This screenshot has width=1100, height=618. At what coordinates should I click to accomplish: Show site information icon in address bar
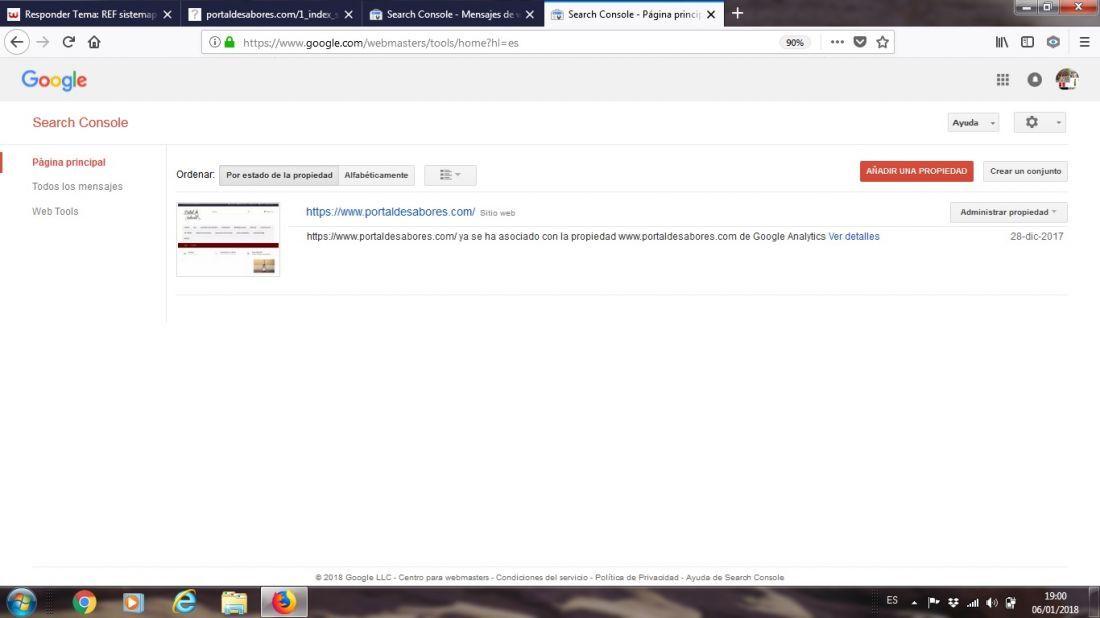coord(215,42)
